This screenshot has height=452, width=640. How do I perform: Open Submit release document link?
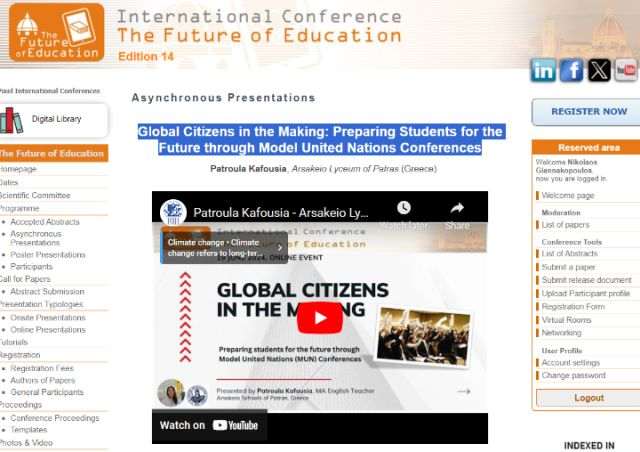point(587,280)
